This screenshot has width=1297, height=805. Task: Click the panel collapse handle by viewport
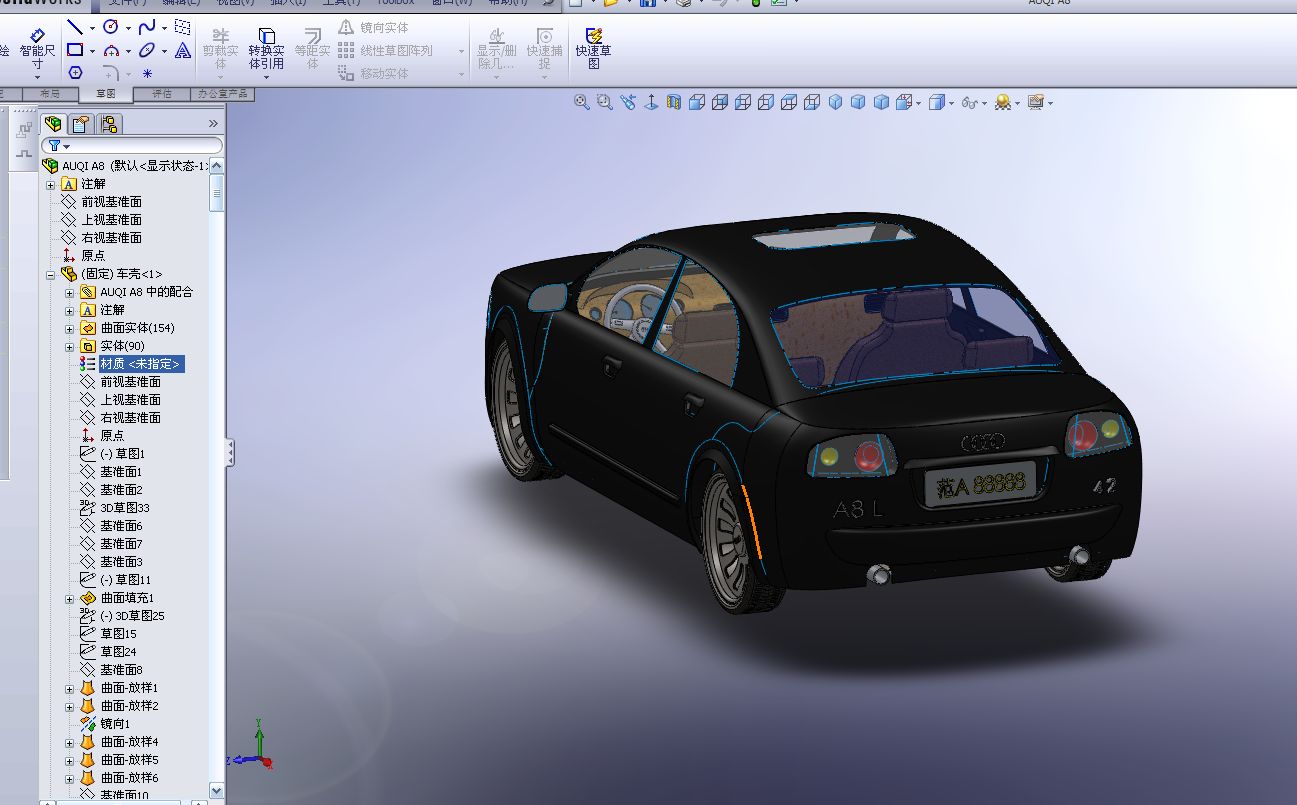[230, 452]
